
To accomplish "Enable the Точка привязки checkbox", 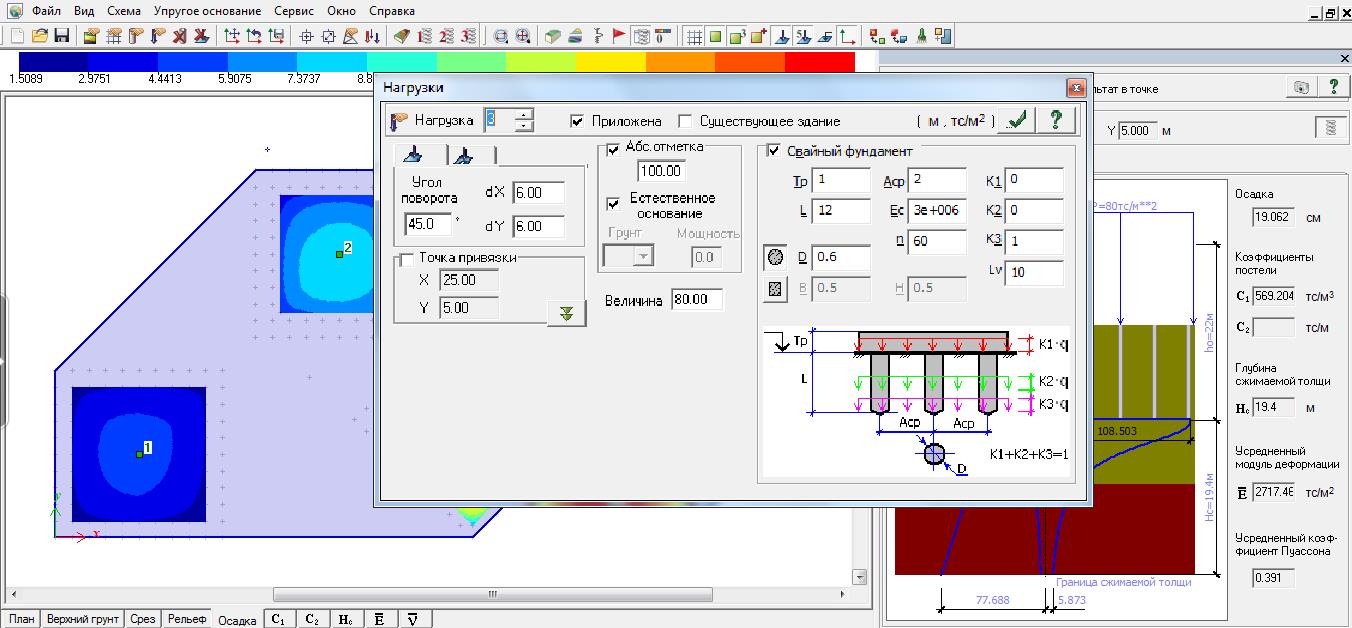I will [406, 258].
